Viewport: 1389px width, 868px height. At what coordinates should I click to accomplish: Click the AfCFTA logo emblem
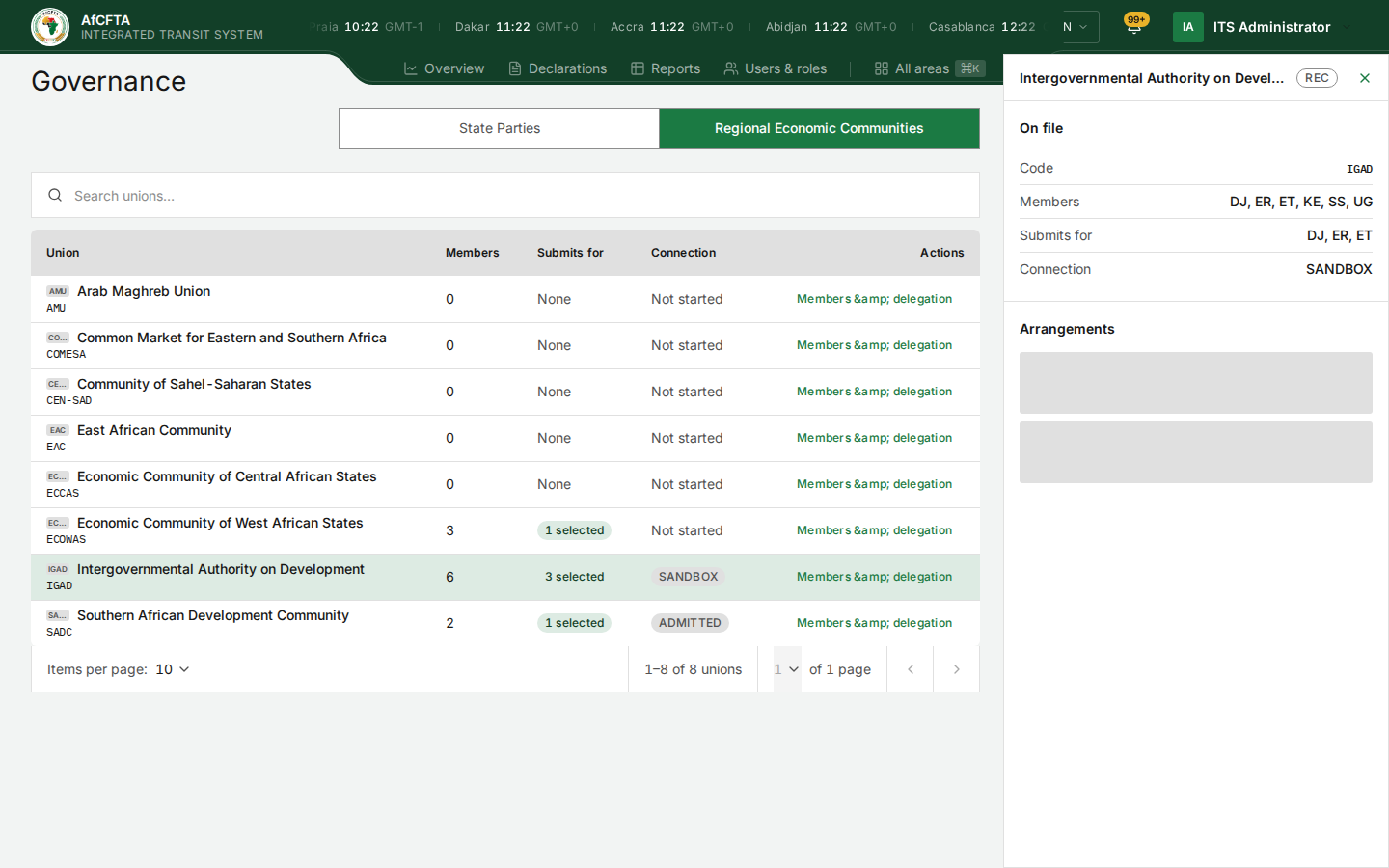[x=50, y=27]
